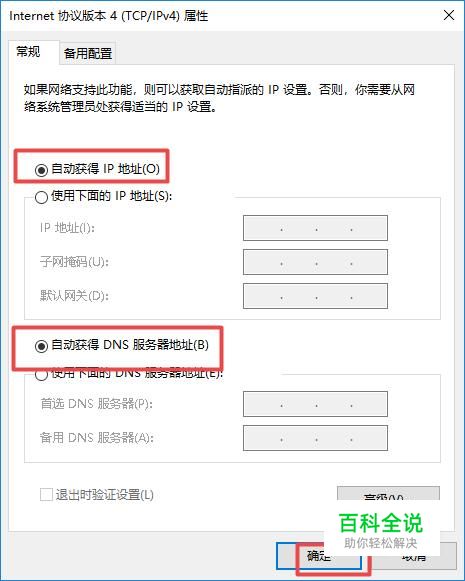Toggle the 退出时验证设置 checkbox

click(46, 494)
